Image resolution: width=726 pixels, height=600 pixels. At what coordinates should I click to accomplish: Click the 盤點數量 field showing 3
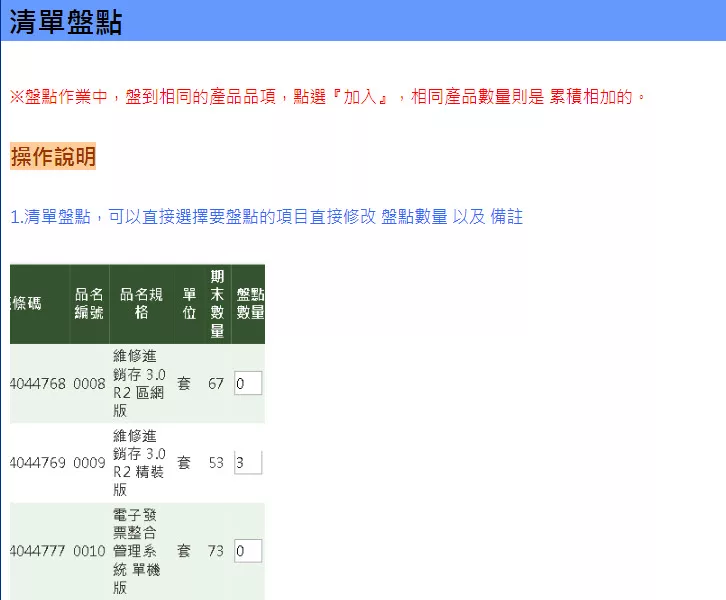[247, 462]
